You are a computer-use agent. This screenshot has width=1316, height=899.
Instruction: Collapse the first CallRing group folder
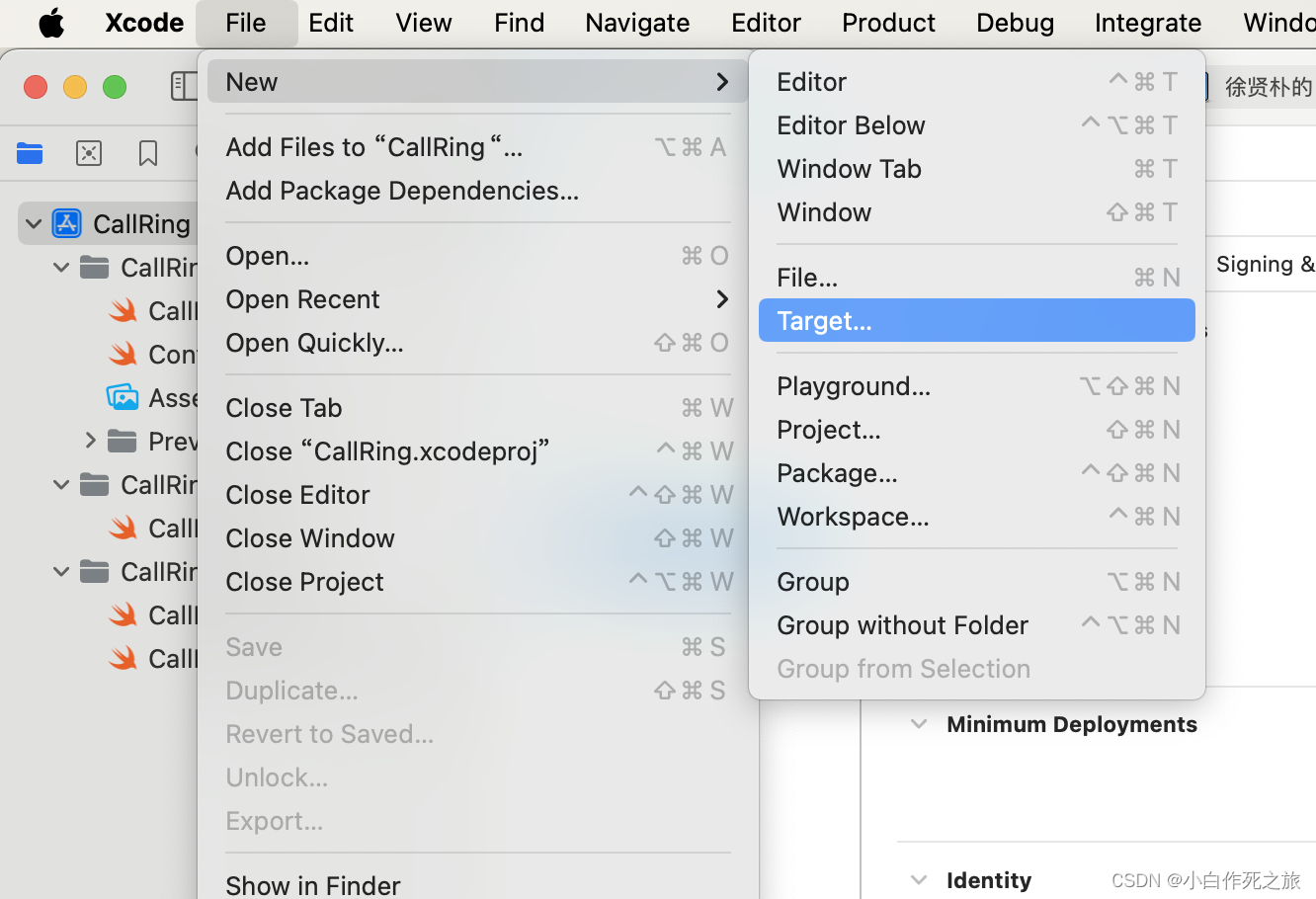61,268
